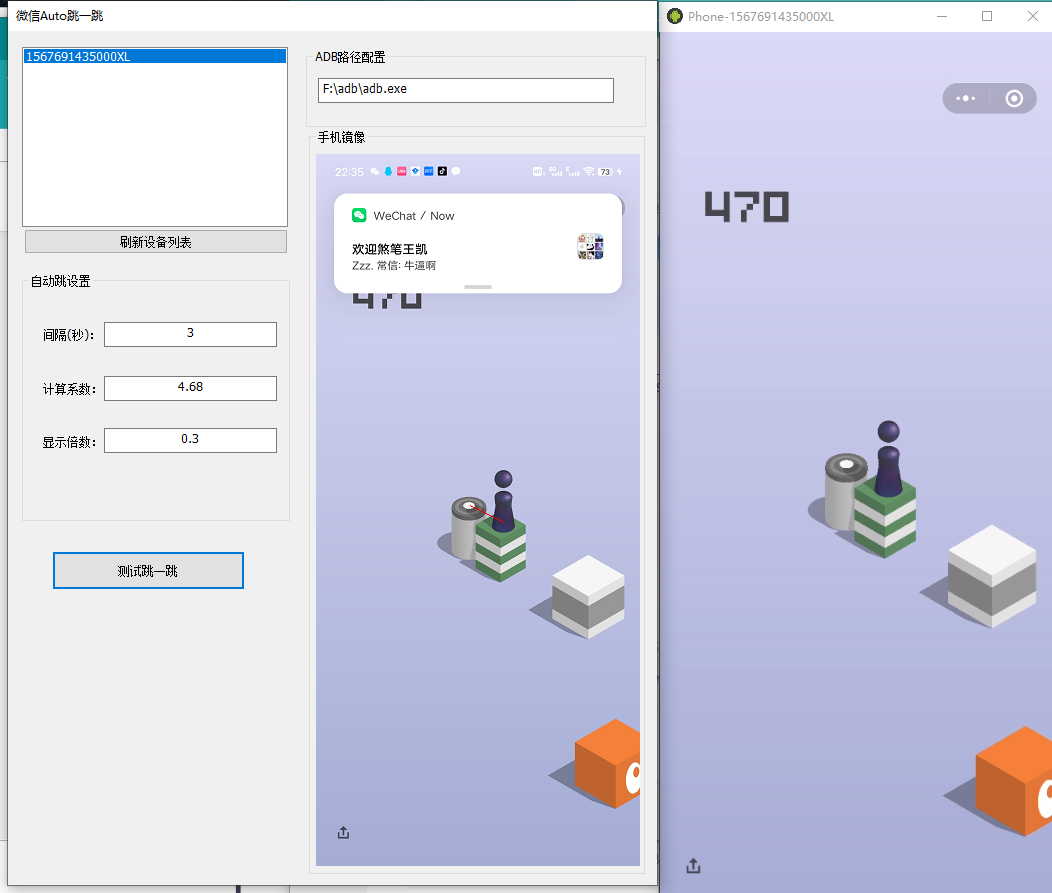Screen dimensions: 1052x893
Task: Focus the 计算系数 coefficient input field
Action: pyautogui.click(x=191, y=388)
